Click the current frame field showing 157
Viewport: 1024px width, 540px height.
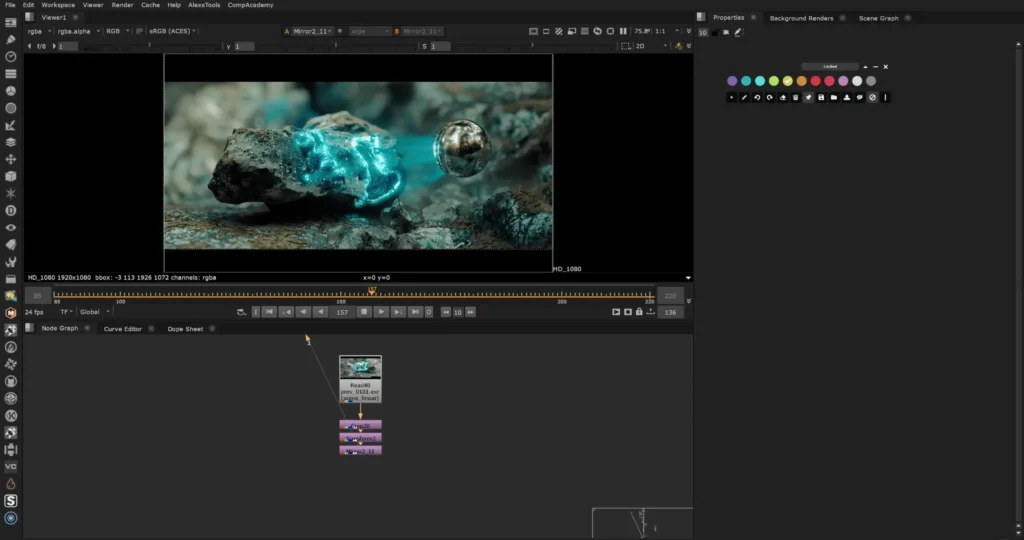click(x=342, y=312)
